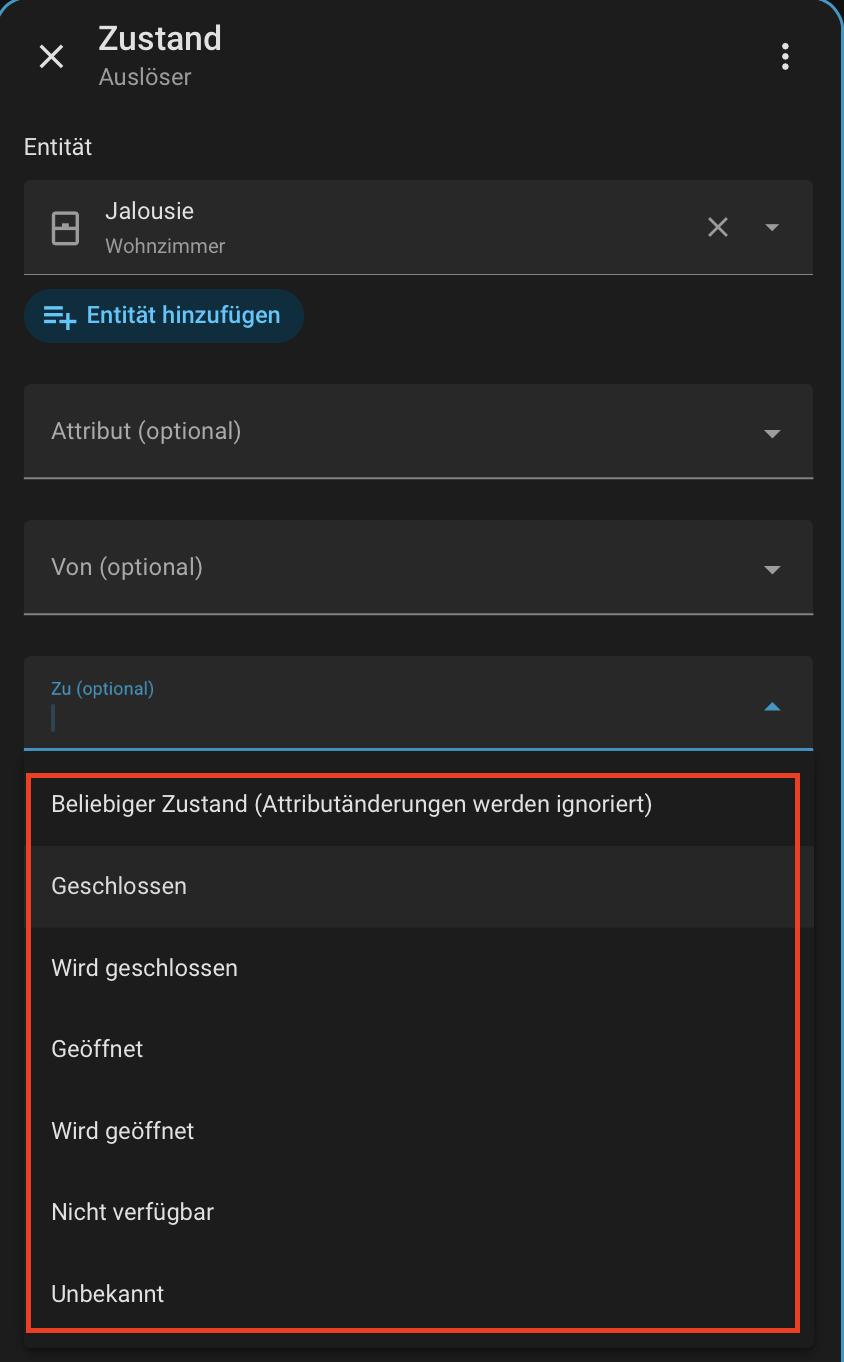Viewport: 844px width, 1362px height.
Task: Open the Attribut (optional) field
Action: 380,432
